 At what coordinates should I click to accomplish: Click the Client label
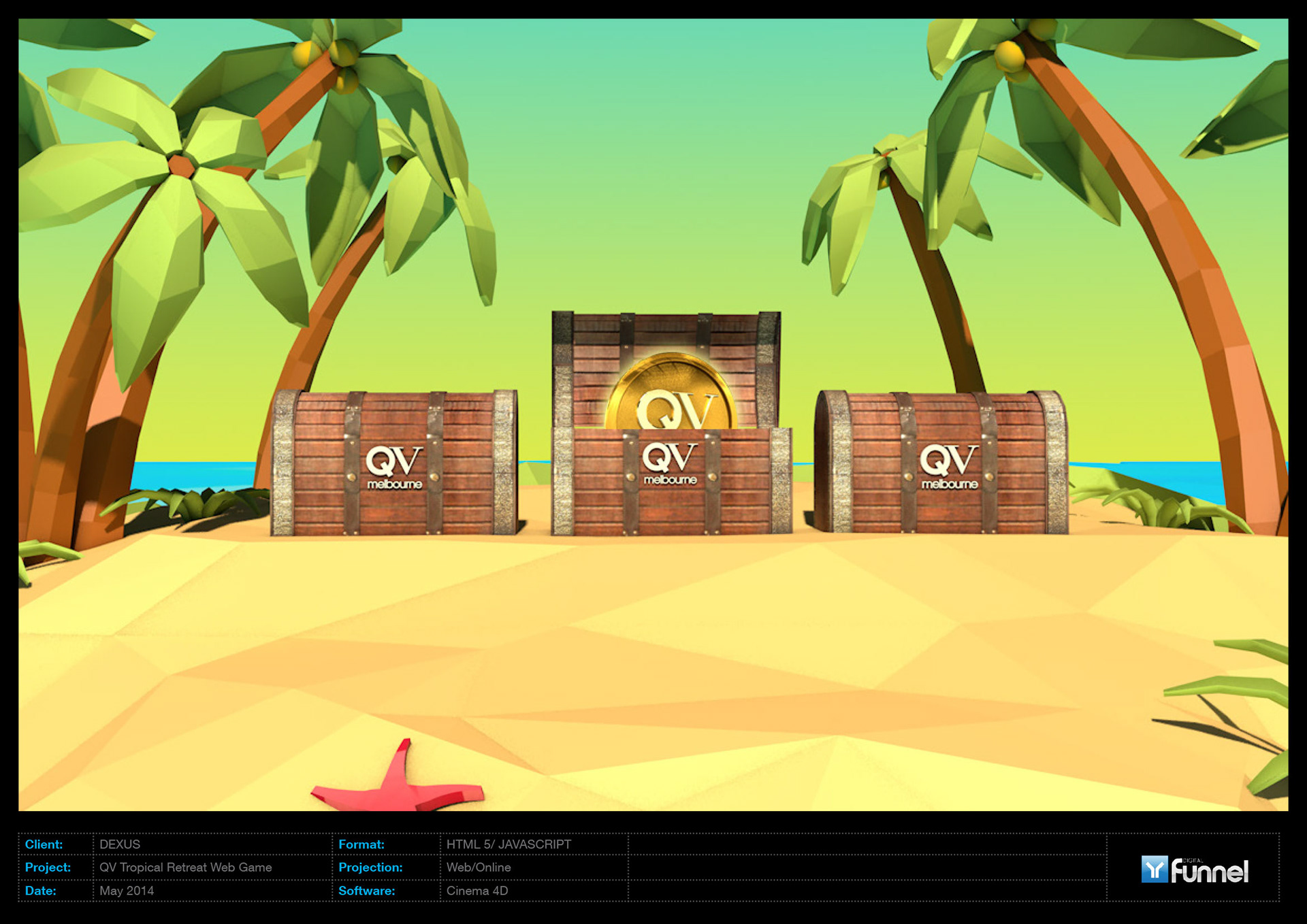(44, 844)
